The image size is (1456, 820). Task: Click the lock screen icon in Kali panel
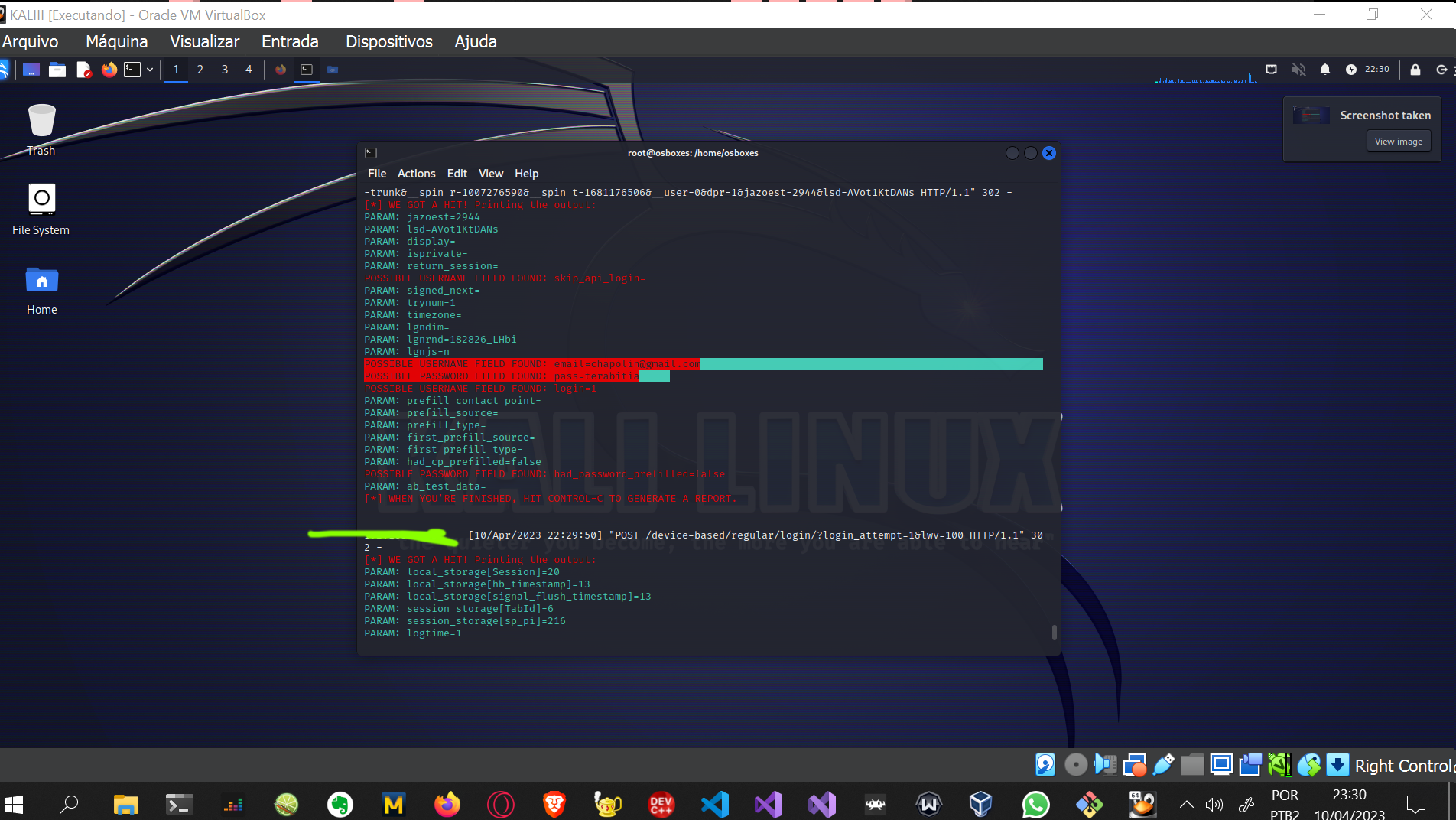point(1415,70)
